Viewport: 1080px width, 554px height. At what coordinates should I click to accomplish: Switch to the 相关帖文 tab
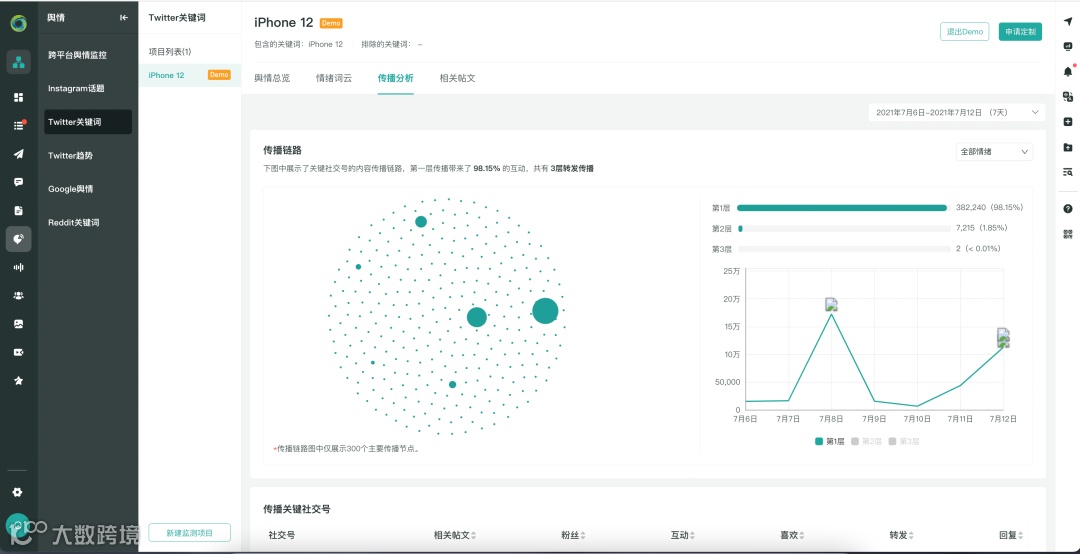tap(457, 78)
